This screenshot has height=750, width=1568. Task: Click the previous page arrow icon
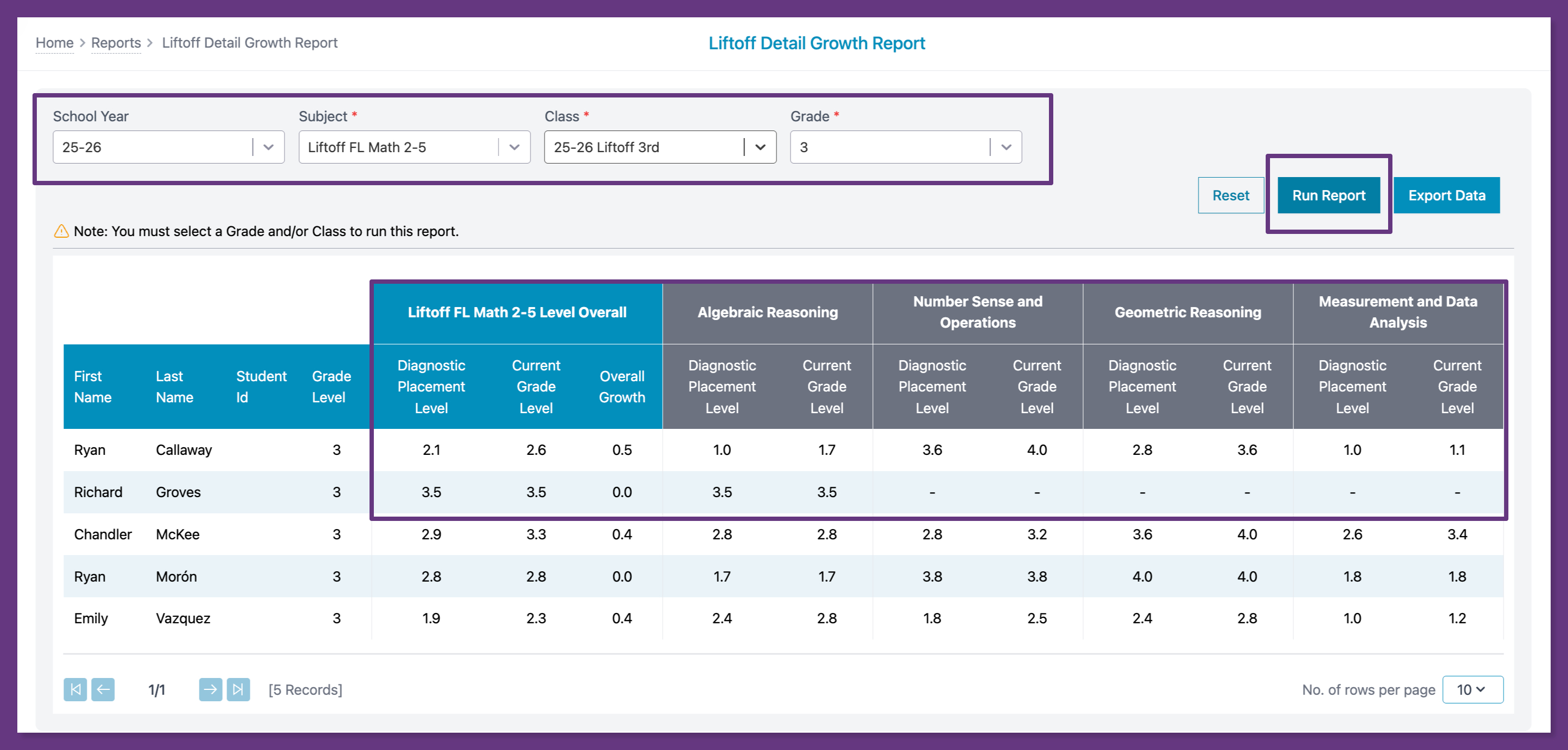click(x=103, y=689)
